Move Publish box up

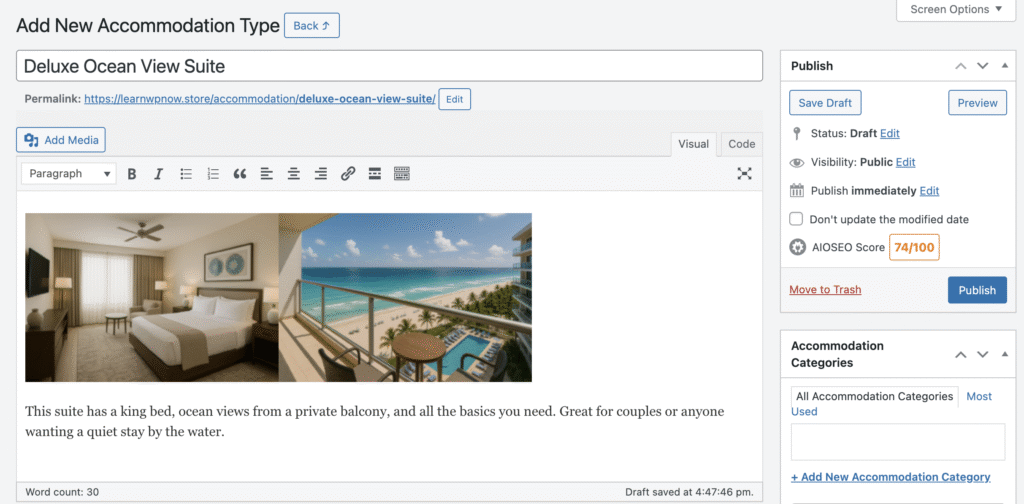click(961, 66)
